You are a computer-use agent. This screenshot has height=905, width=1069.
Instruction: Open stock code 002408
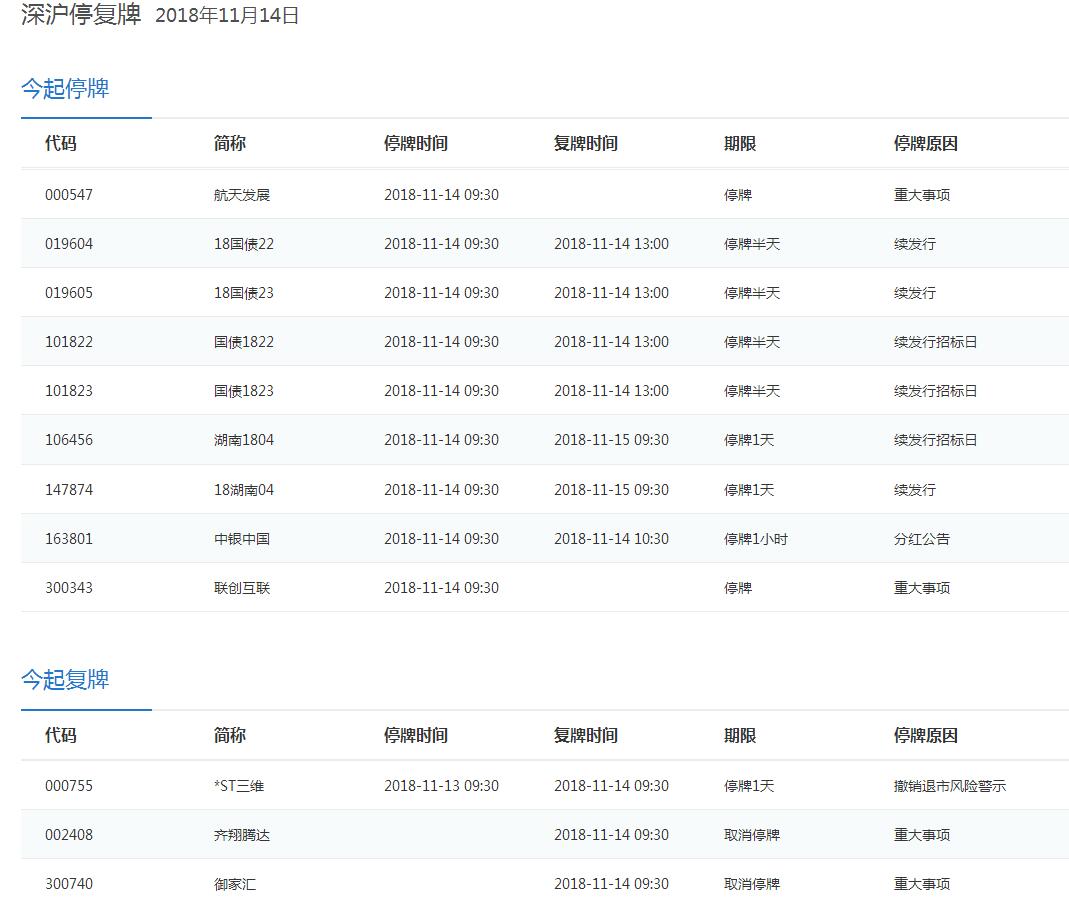click(x=69, y=835)
